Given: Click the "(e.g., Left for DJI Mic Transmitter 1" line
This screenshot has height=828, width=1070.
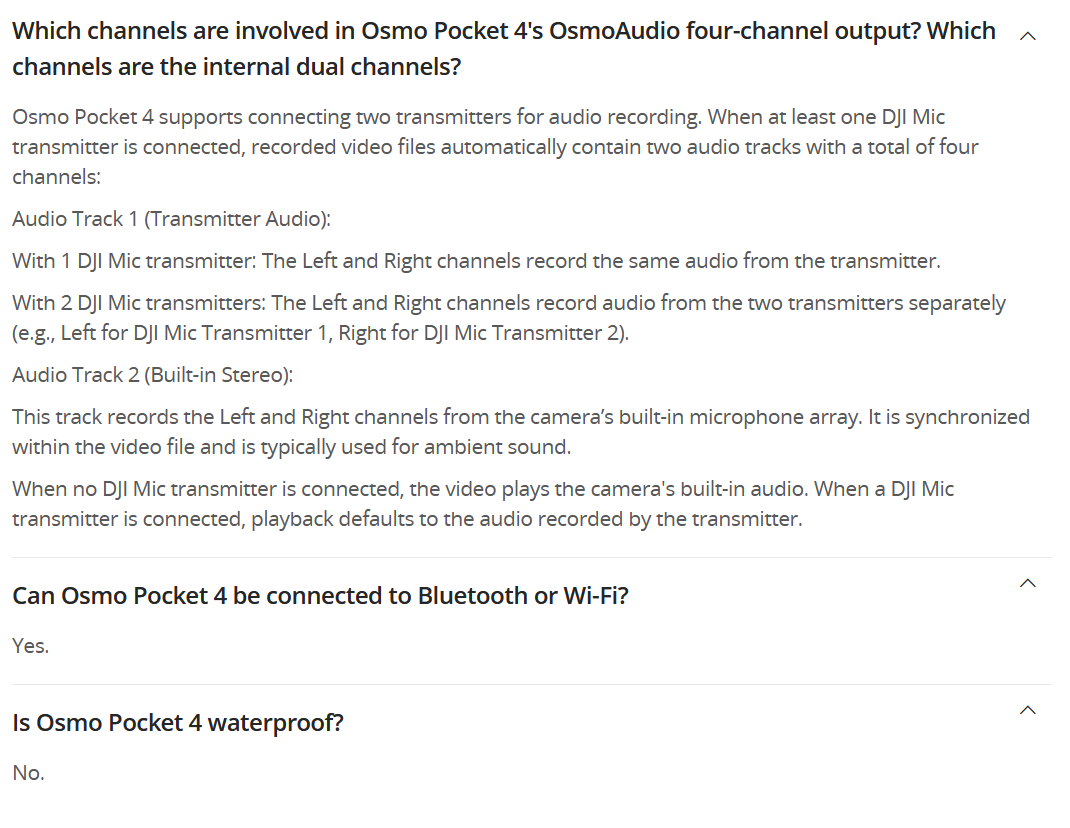Looking at the screenshot, I should pos(320,333).
